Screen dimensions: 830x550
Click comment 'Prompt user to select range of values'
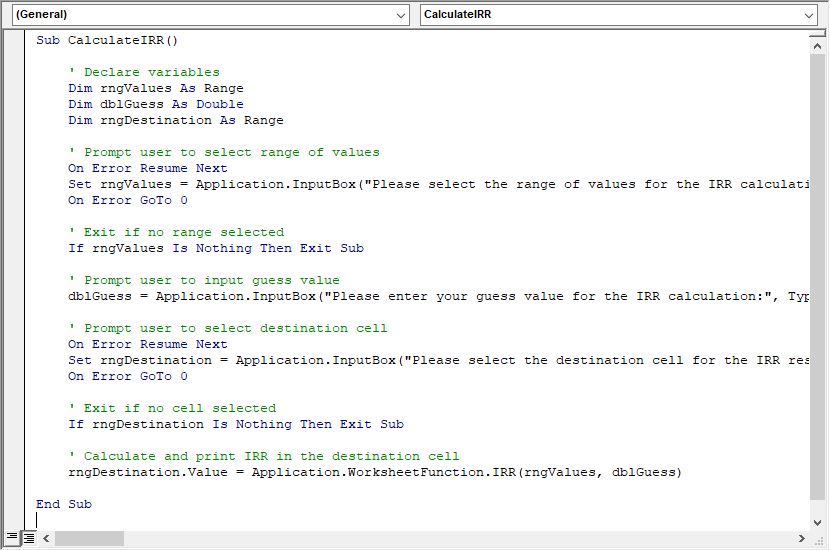pyautogui.click(x=224, y=152)
